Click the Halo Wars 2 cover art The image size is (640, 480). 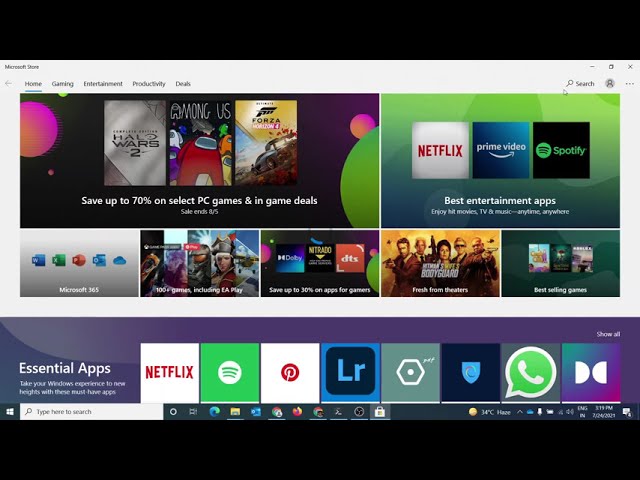(135, 143)
